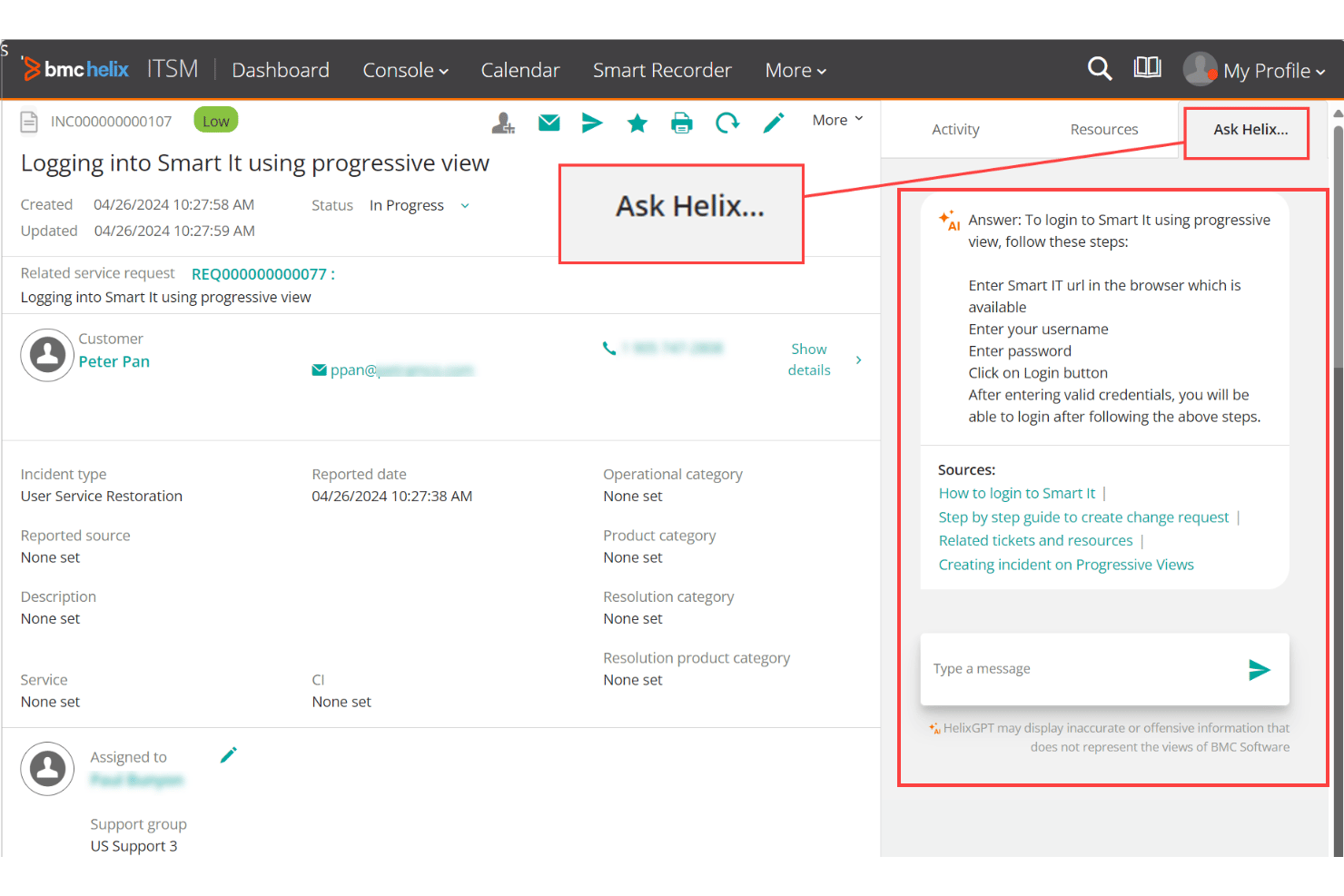Click the Low priority badge

[216, 121]
